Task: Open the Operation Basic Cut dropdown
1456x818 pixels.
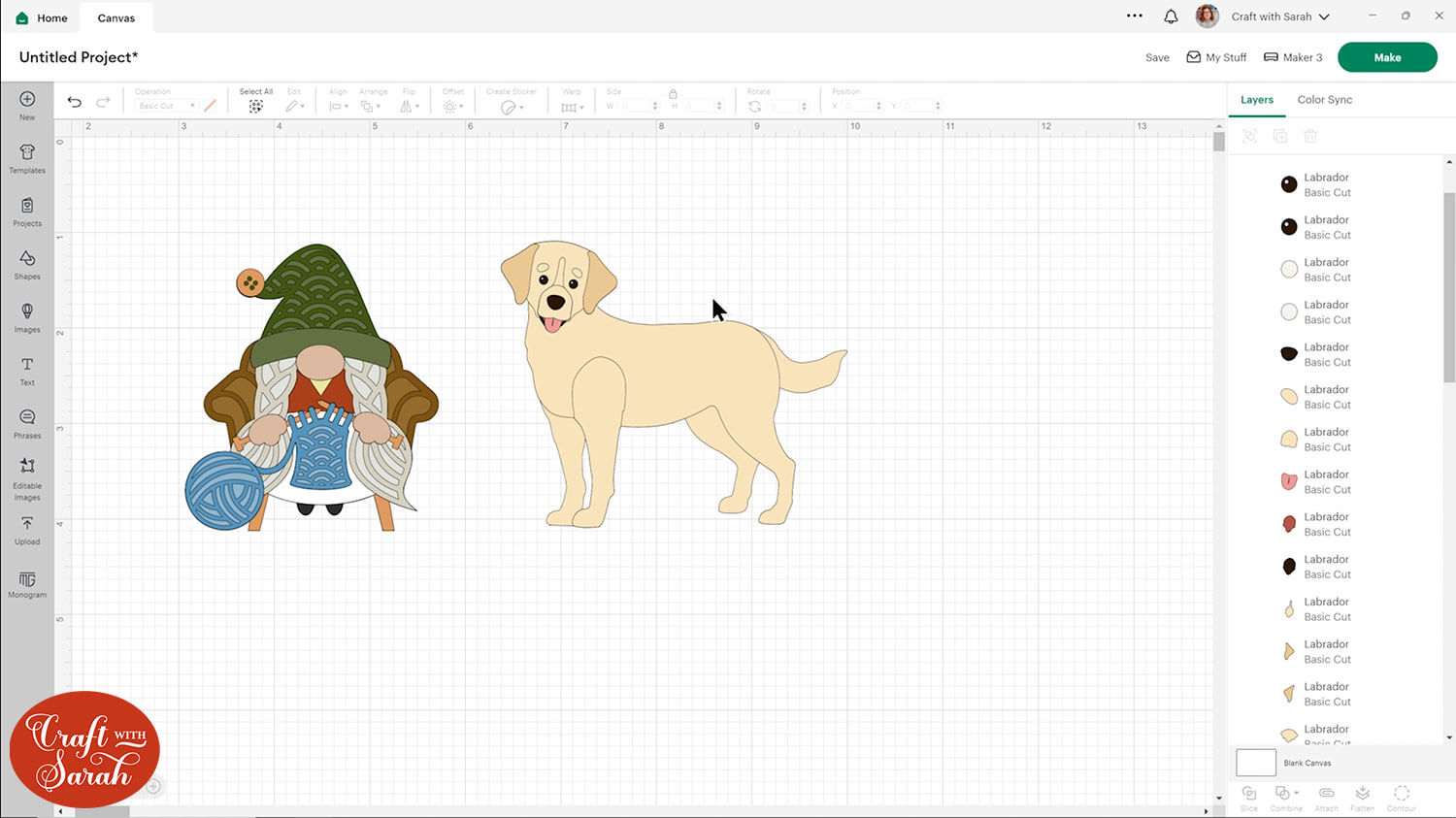Action: [x=166, y=106]
